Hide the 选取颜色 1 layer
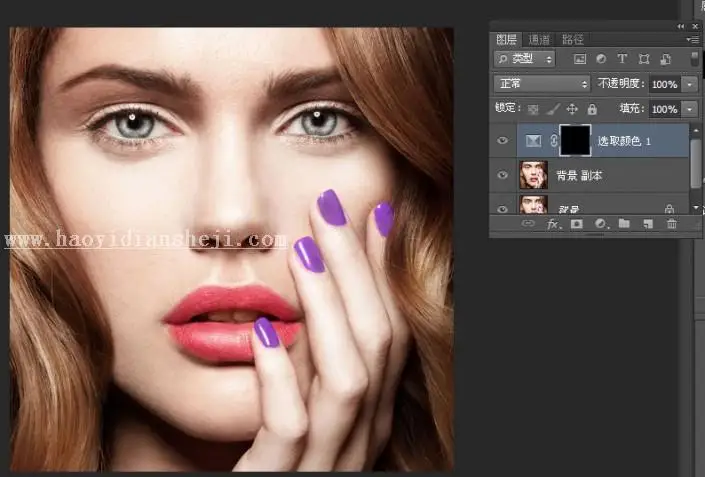 [502, 140]
